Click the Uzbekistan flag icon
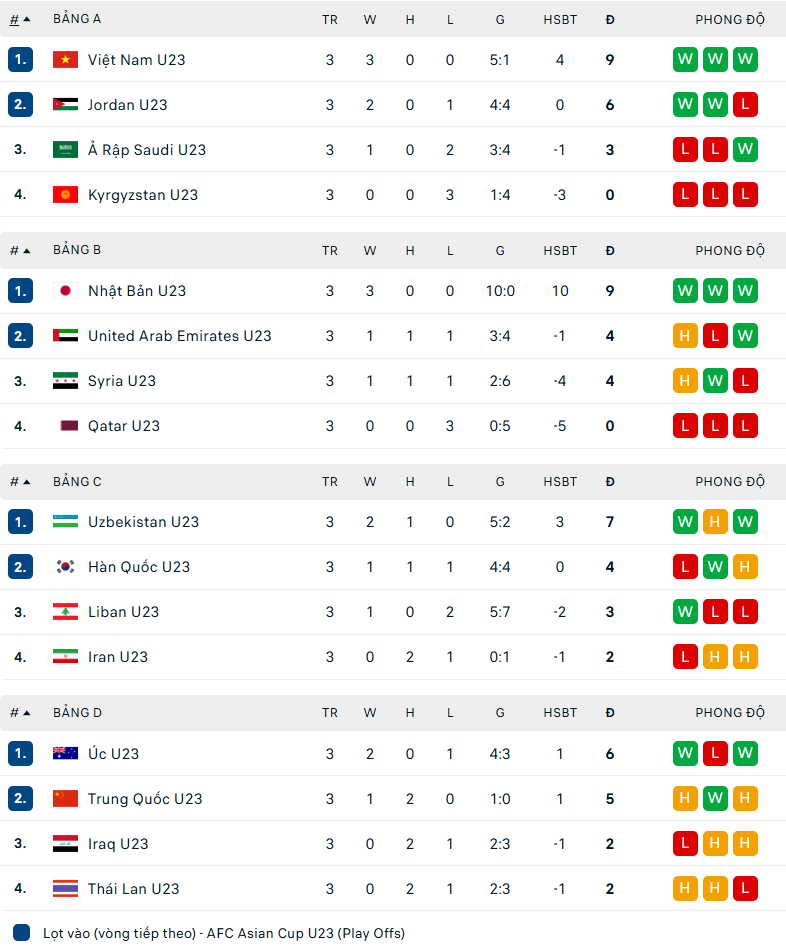786x950 pixels. 65,522
